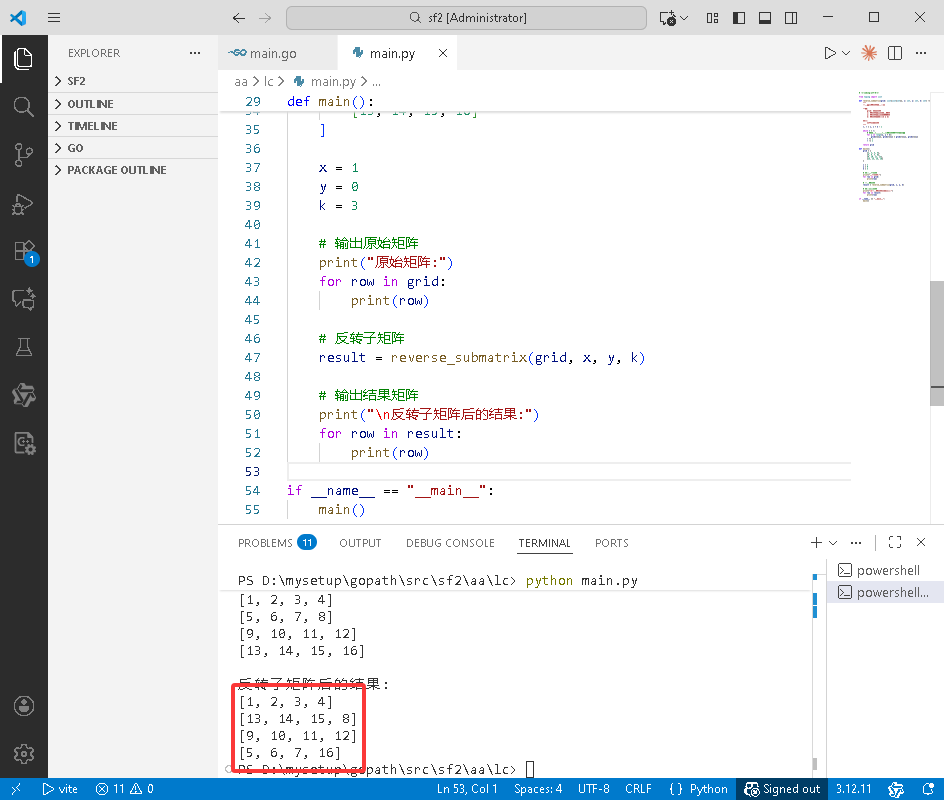
Task: Click the status bar notifications bell
Action: tap(928, 789)
